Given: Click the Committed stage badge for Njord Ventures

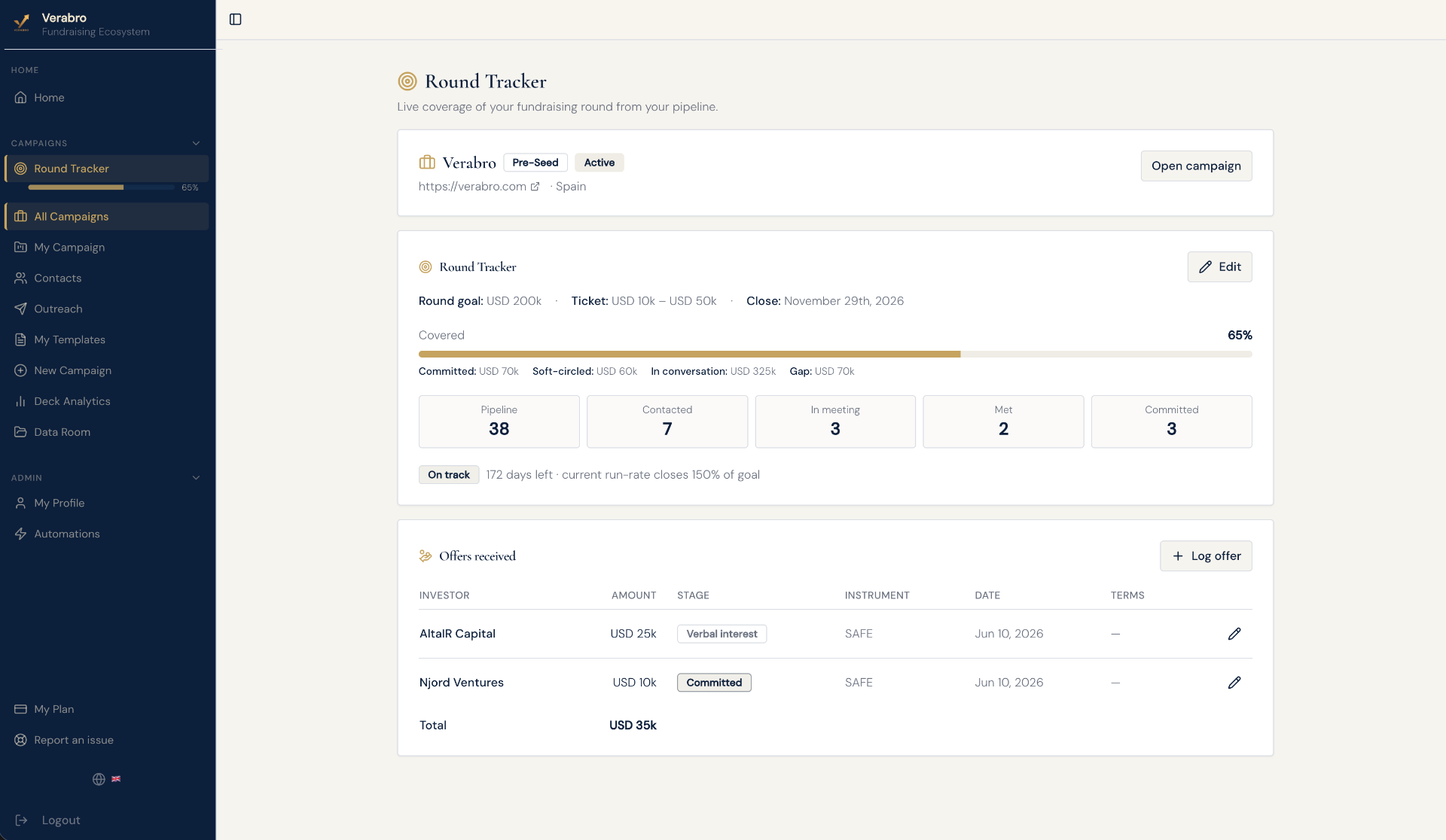Looking at the screenshot, I should point(714,683).
